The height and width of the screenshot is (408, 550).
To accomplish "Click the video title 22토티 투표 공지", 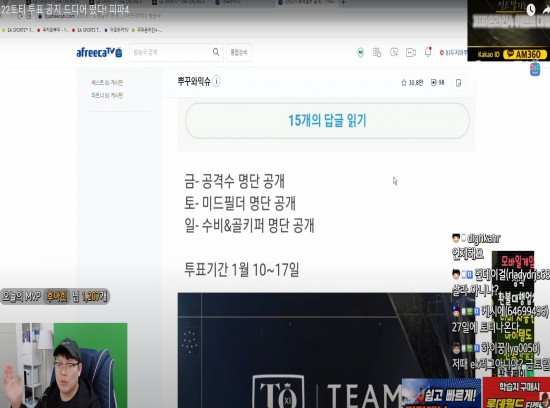I will [65, 9].
